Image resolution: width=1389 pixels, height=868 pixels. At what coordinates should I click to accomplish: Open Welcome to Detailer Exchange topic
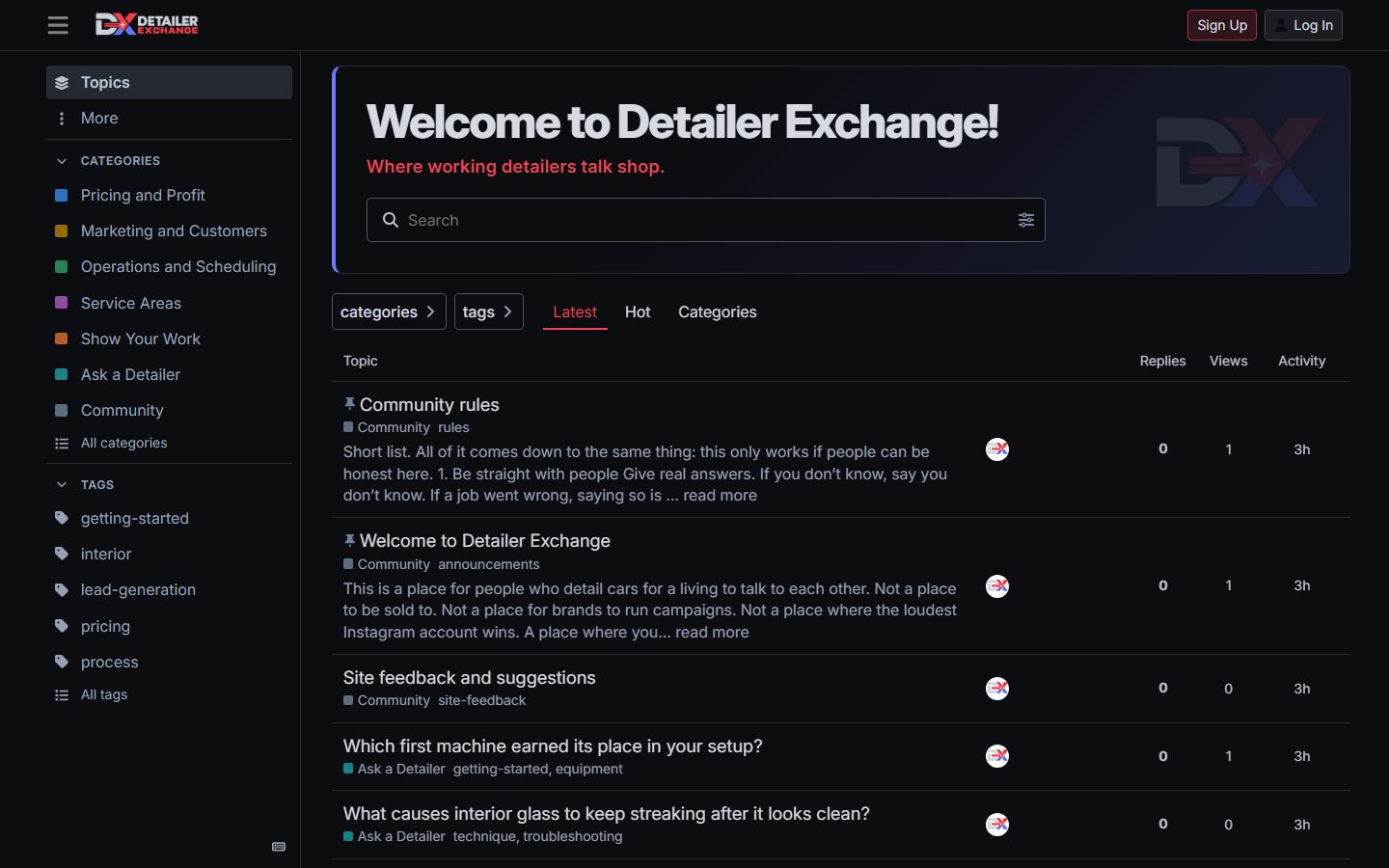click(485, 541)
